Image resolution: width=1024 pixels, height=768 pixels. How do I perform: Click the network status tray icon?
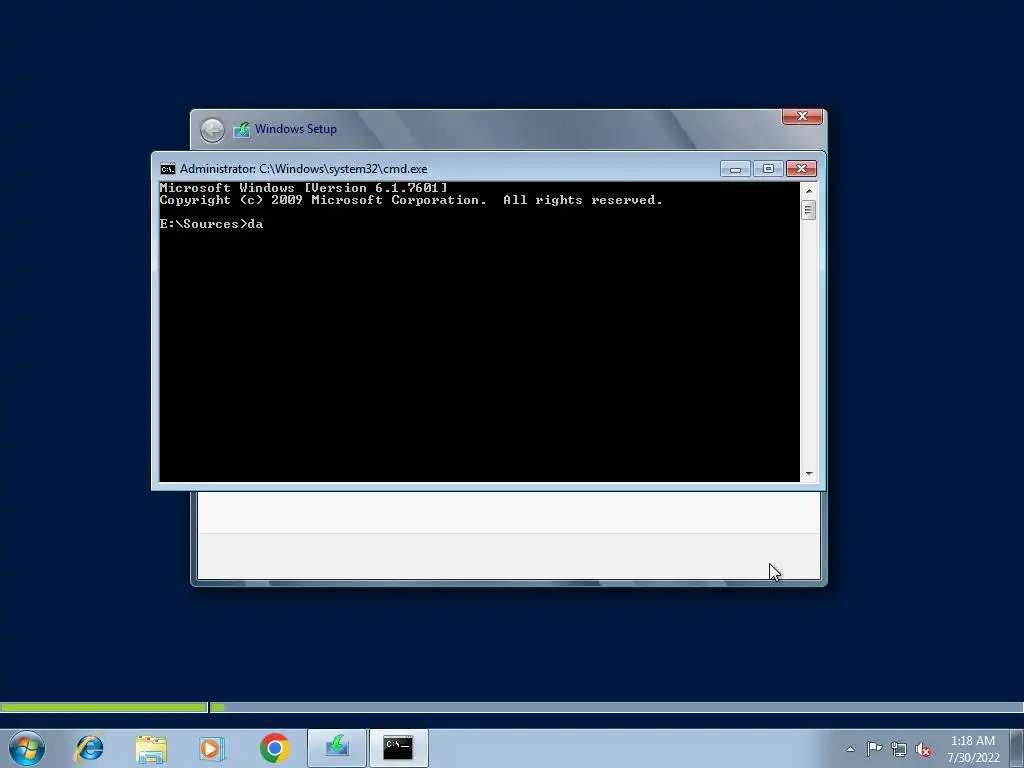[899, 749]
